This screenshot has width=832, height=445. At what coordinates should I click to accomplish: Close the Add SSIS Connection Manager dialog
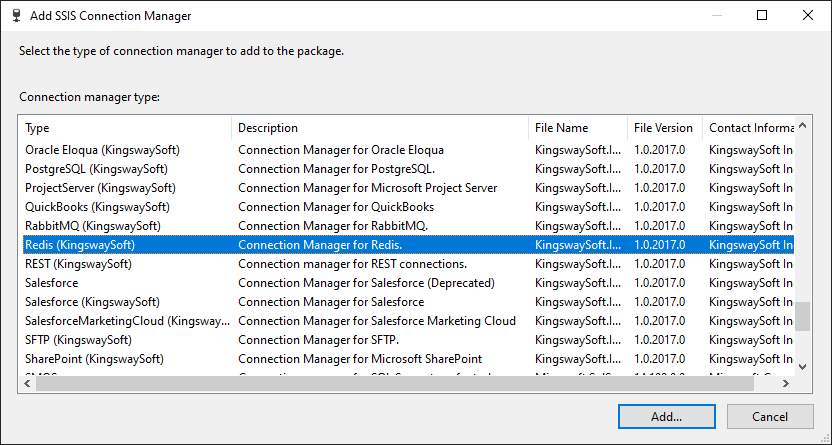808,15
